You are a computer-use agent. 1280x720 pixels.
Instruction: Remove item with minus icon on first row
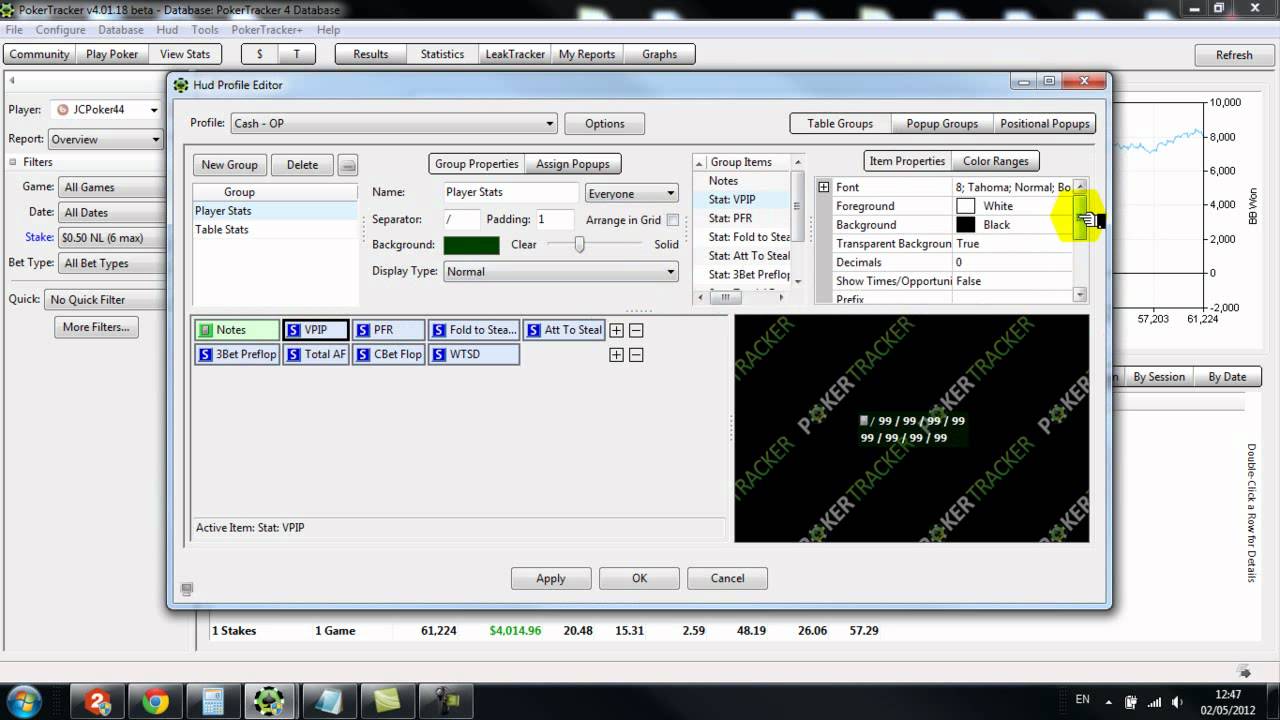point(636,330)
